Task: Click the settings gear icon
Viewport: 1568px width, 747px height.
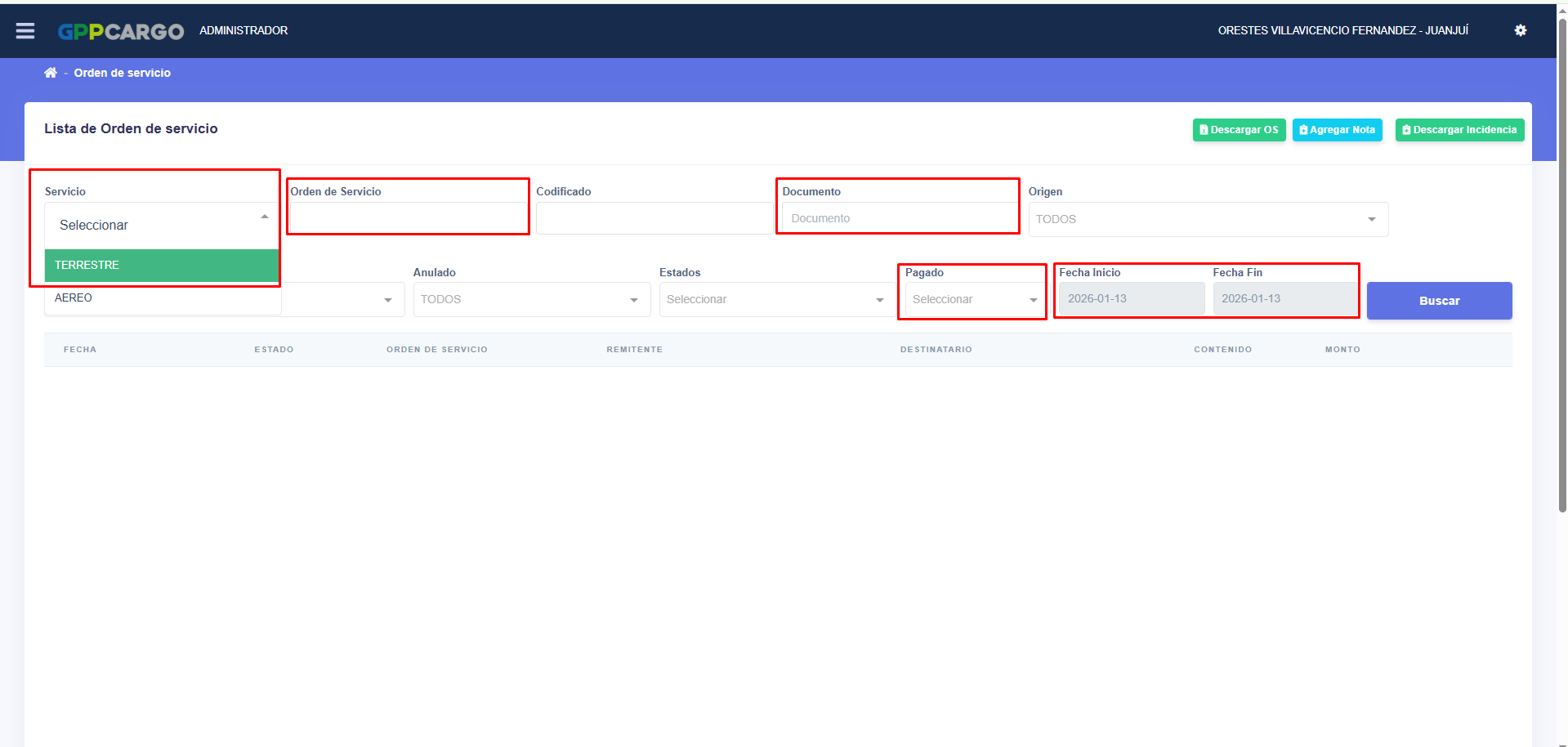Action: coord(1520,30)
